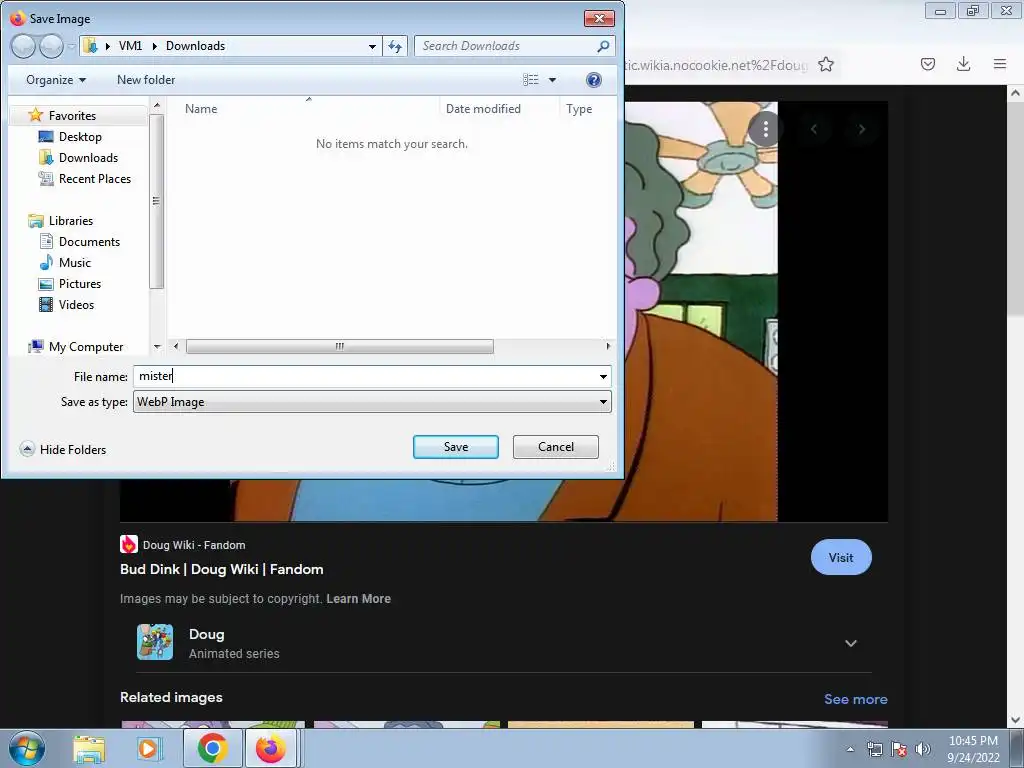This screenshot has height=768, width=1024.
Task: Click the change view icon
Action: tap(531, 80)
